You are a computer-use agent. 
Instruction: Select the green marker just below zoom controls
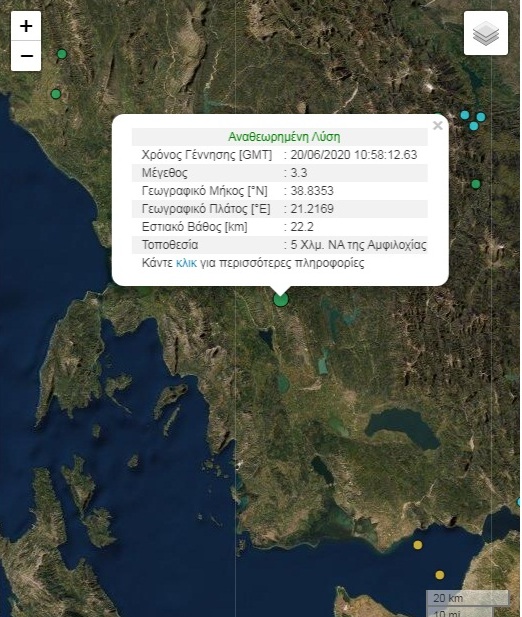pos(56,94)
